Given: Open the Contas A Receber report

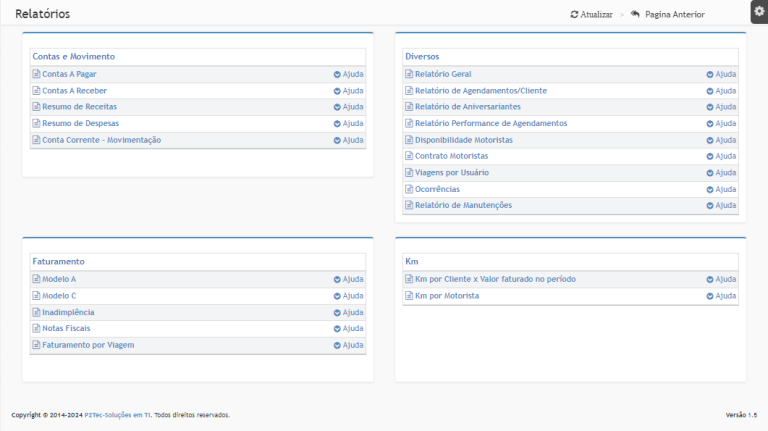Looking at the screenshot, I should [74, 91].
